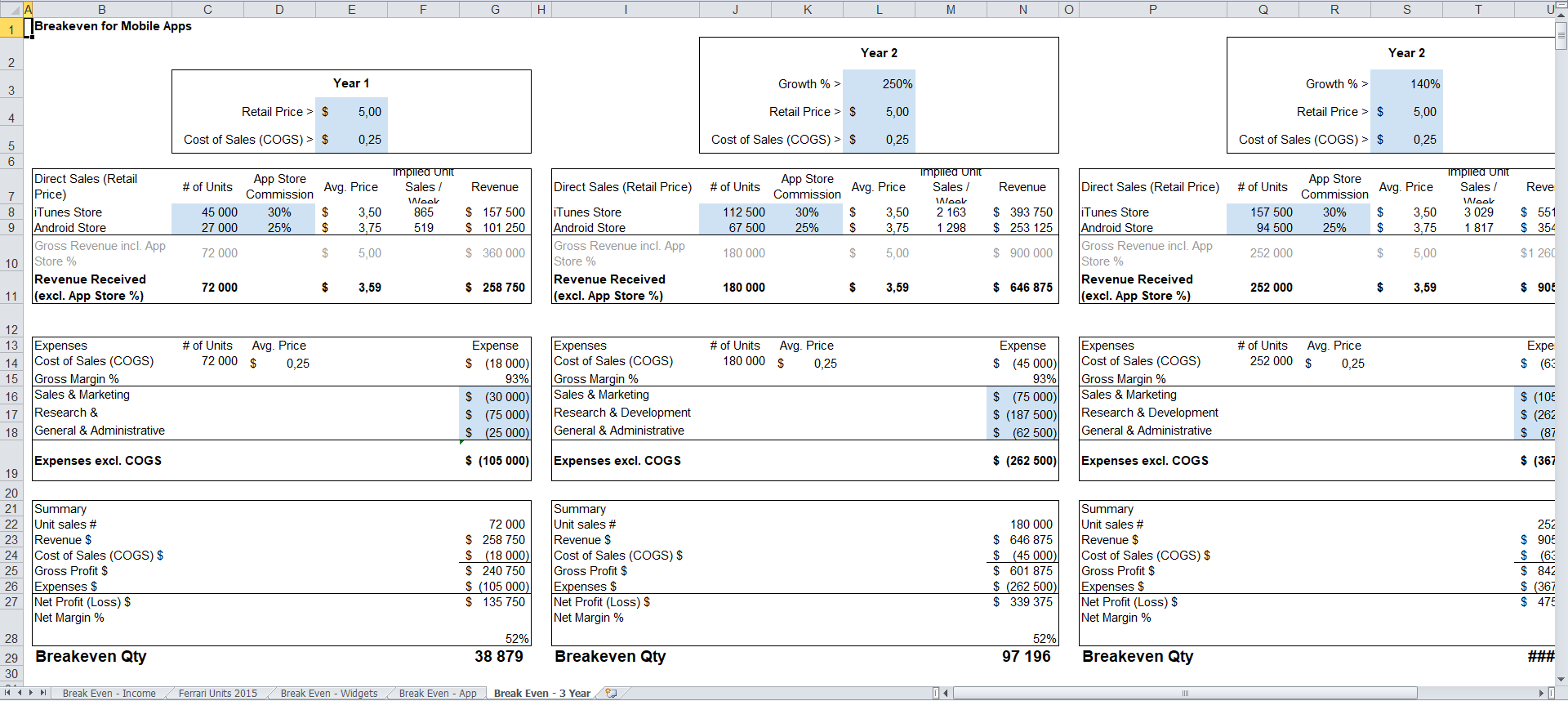Click the revenue cell showing 101 250
The height and width of the screenshot is (701, 1568).
(495, 228)
